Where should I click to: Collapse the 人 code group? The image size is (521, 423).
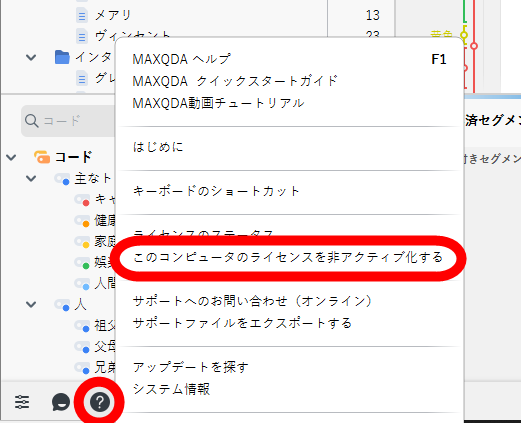click(31, 304)
